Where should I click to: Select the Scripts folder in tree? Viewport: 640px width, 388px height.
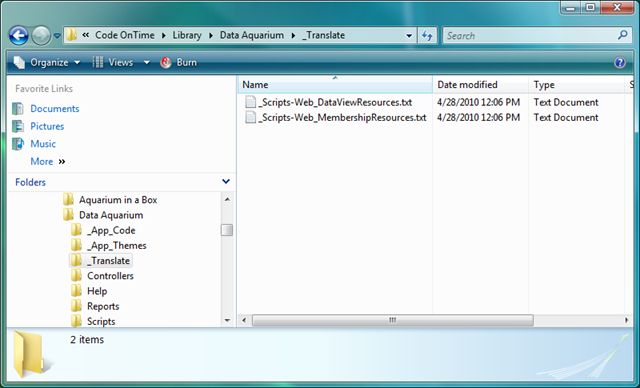pos(101,321)
